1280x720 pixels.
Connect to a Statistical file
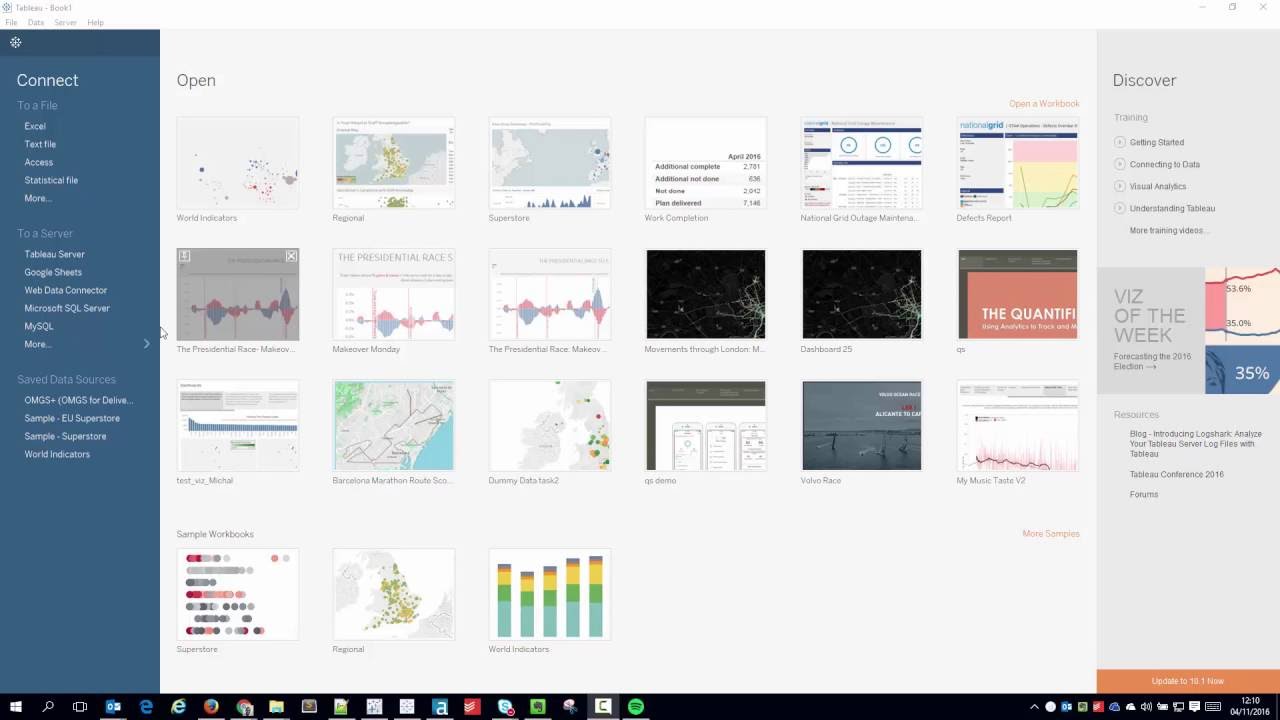(51, 180)
